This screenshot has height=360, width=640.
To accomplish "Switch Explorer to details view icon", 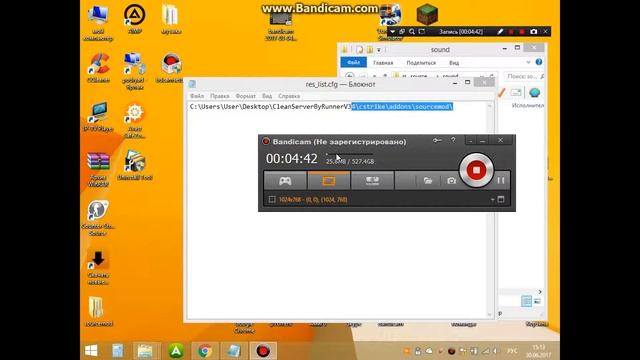I will coord(527,301).
